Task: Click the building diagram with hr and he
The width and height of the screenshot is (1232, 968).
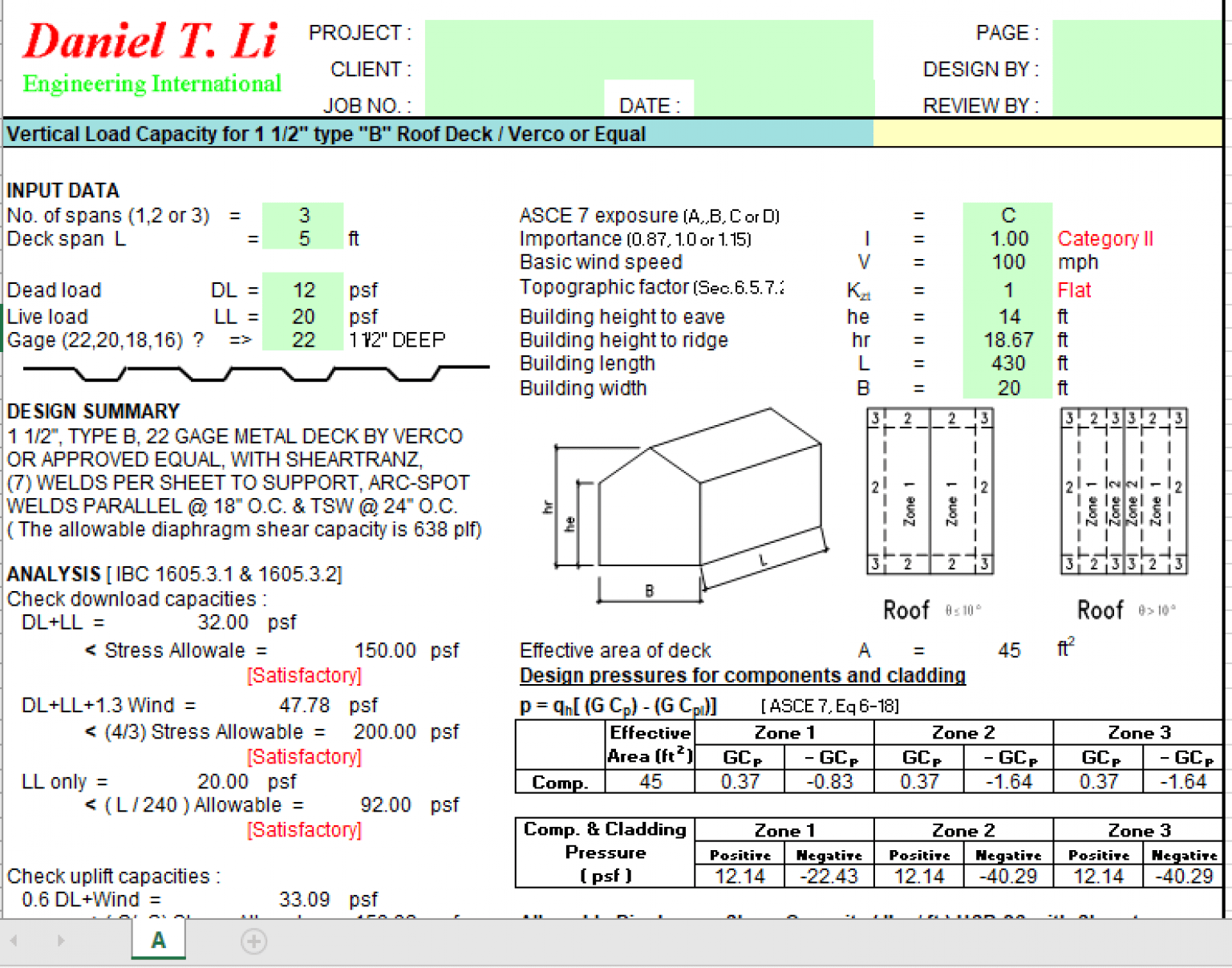Action: [x=686, y=505]
